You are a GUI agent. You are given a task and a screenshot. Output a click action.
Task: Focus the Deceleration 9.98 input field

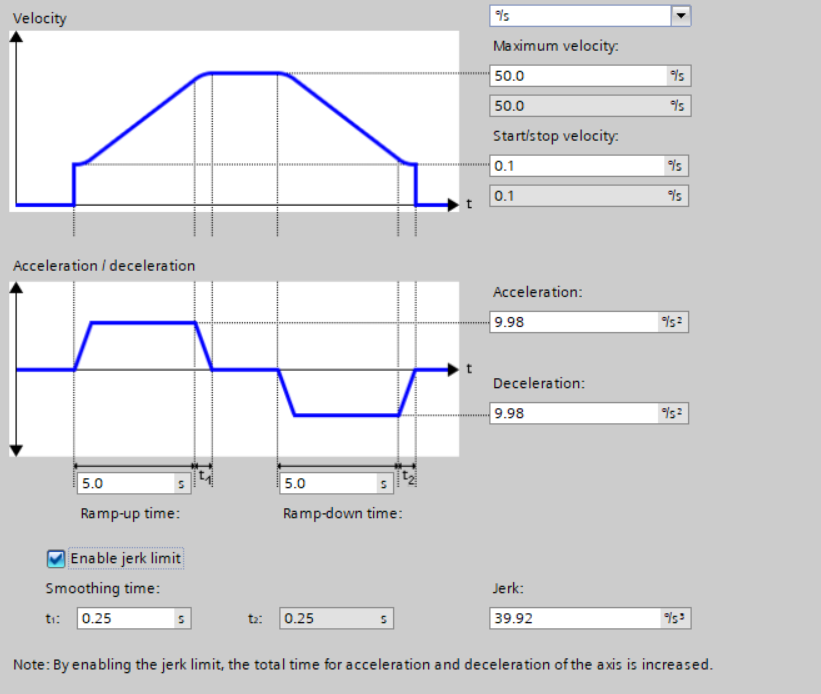(589, 413)
